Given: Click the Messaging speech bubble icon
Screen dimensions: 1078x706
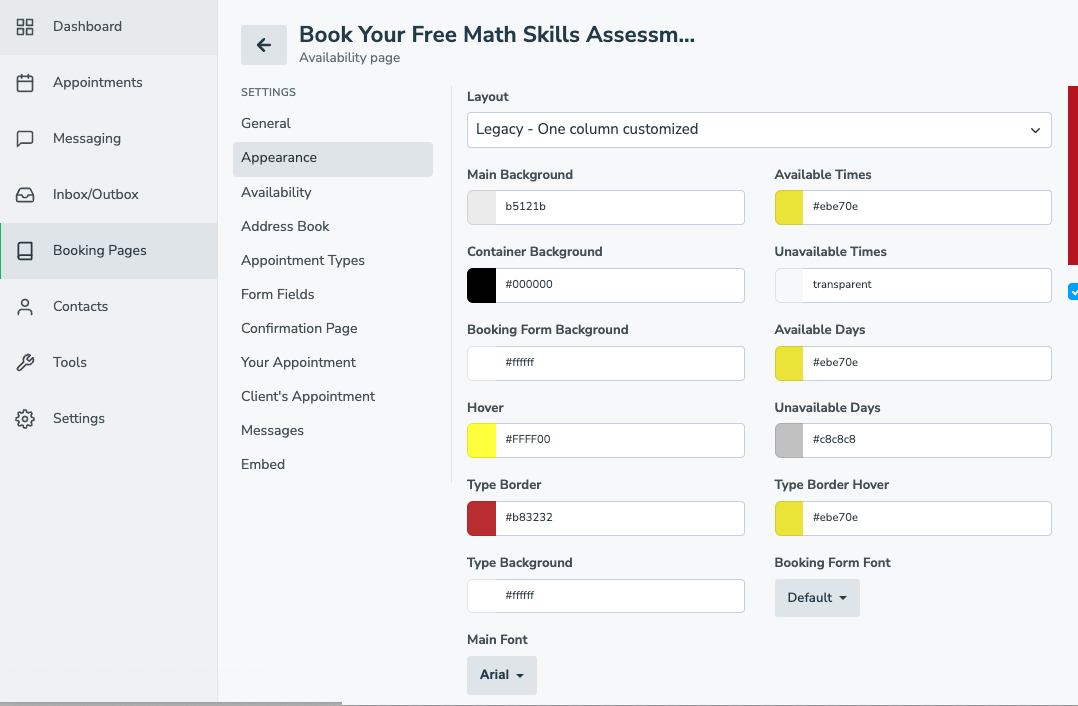Looking at the screenshot, I should click(25, 139).
